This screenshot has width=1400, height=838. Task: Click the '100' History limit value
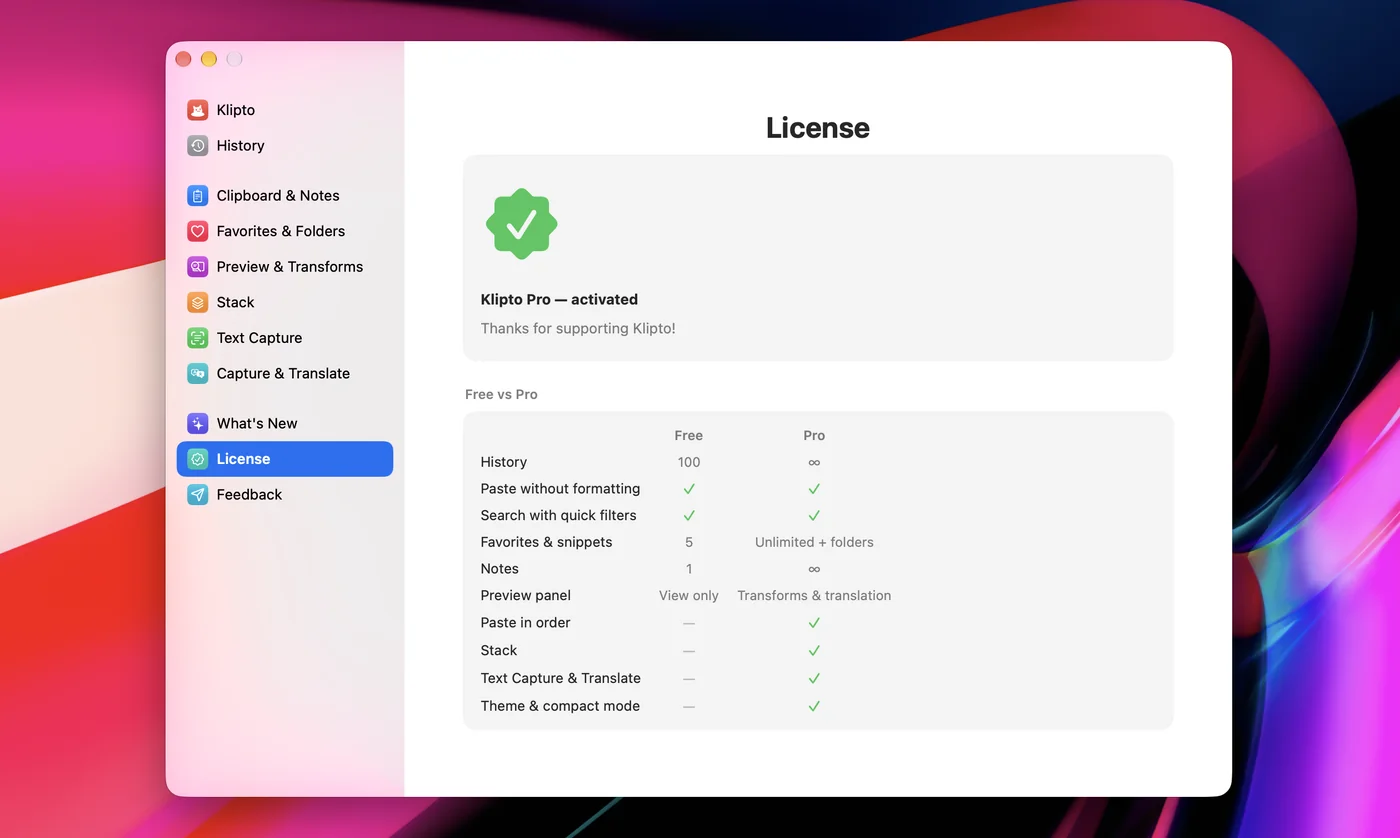689,462
